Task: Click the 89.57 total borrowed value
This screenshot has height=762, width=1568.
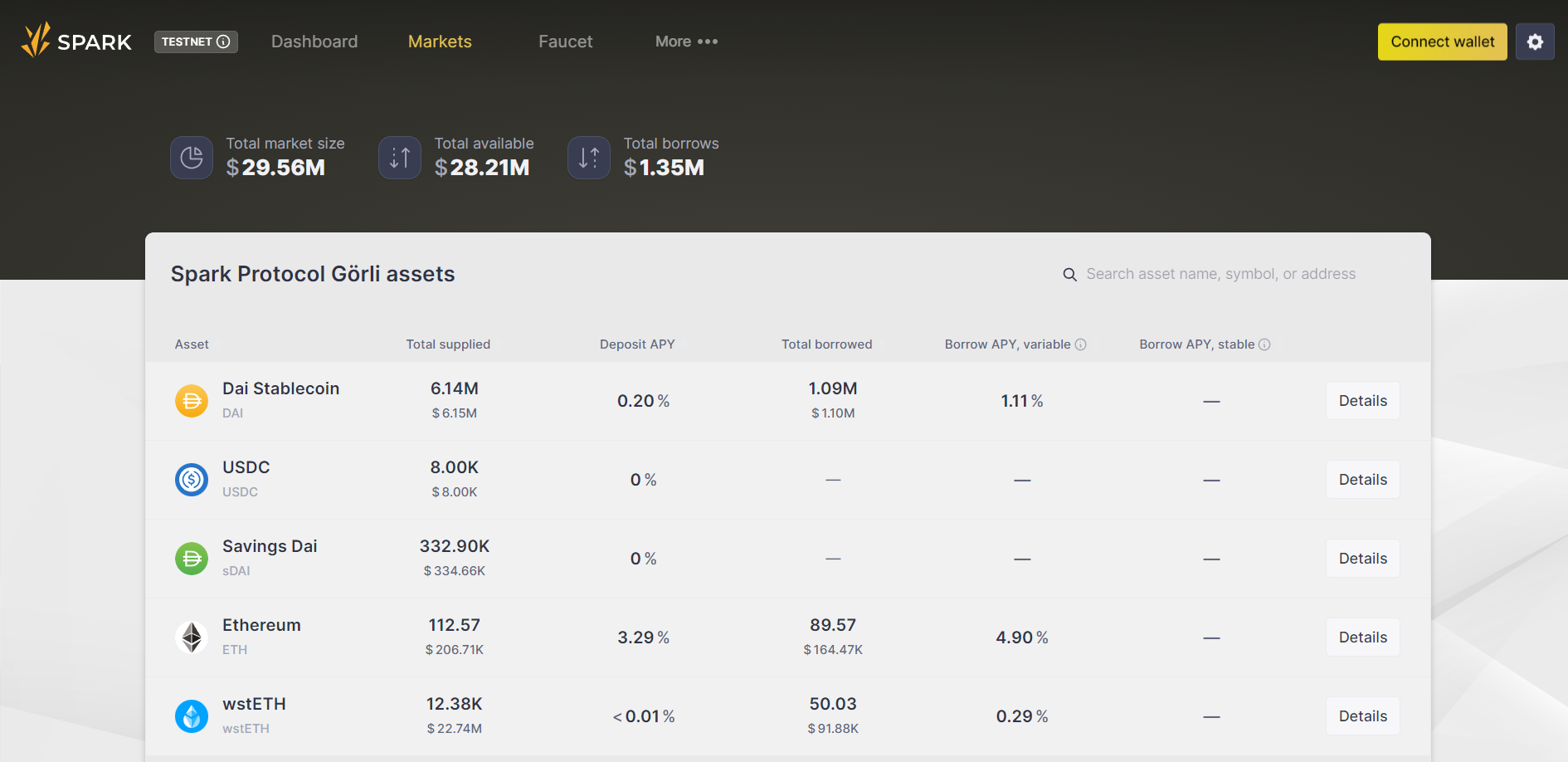Action: click(x=833, y=625)
